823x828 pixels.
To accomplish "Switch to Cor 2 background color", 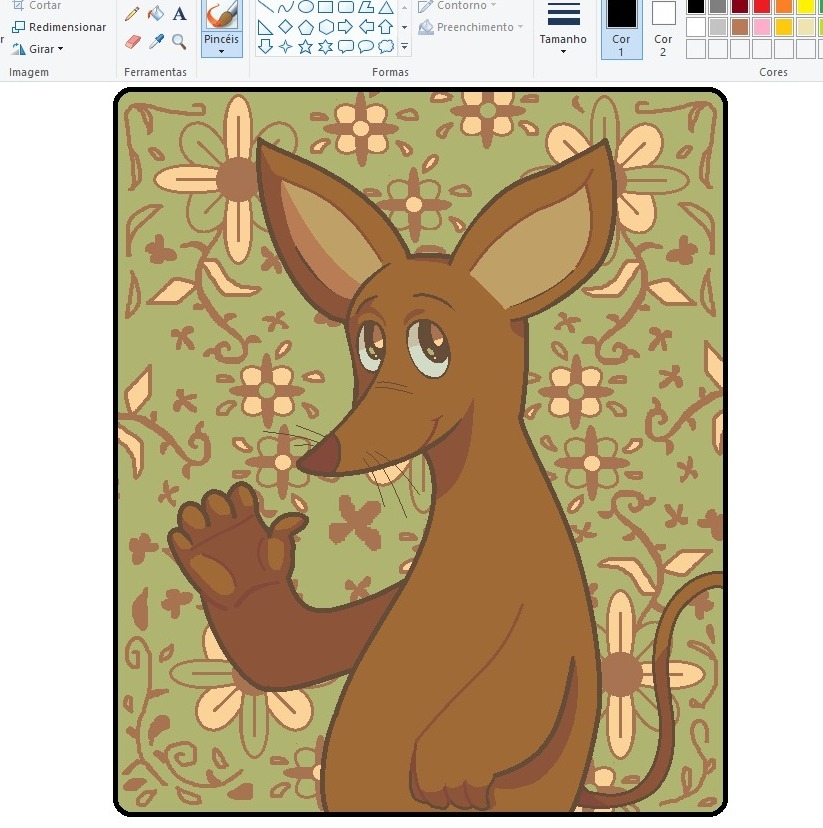I will coord(663,28).
